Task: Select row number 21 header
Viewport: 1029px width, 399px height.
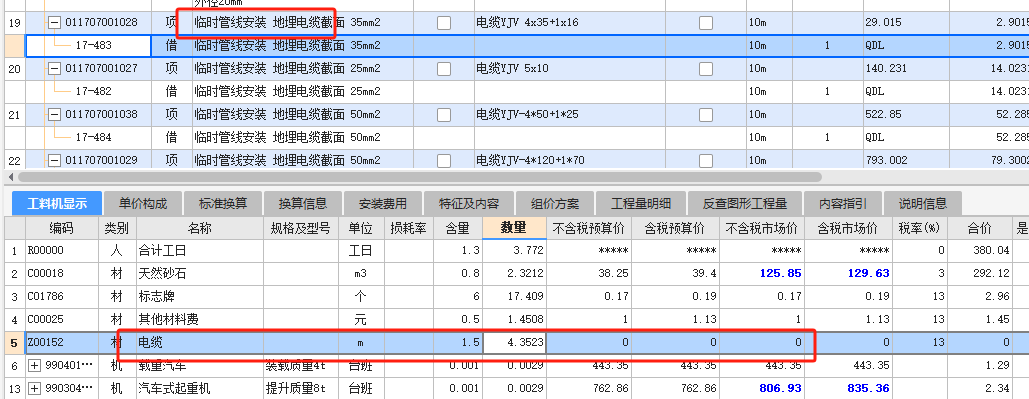Action: pyautogui.click(x=14, y=115)
